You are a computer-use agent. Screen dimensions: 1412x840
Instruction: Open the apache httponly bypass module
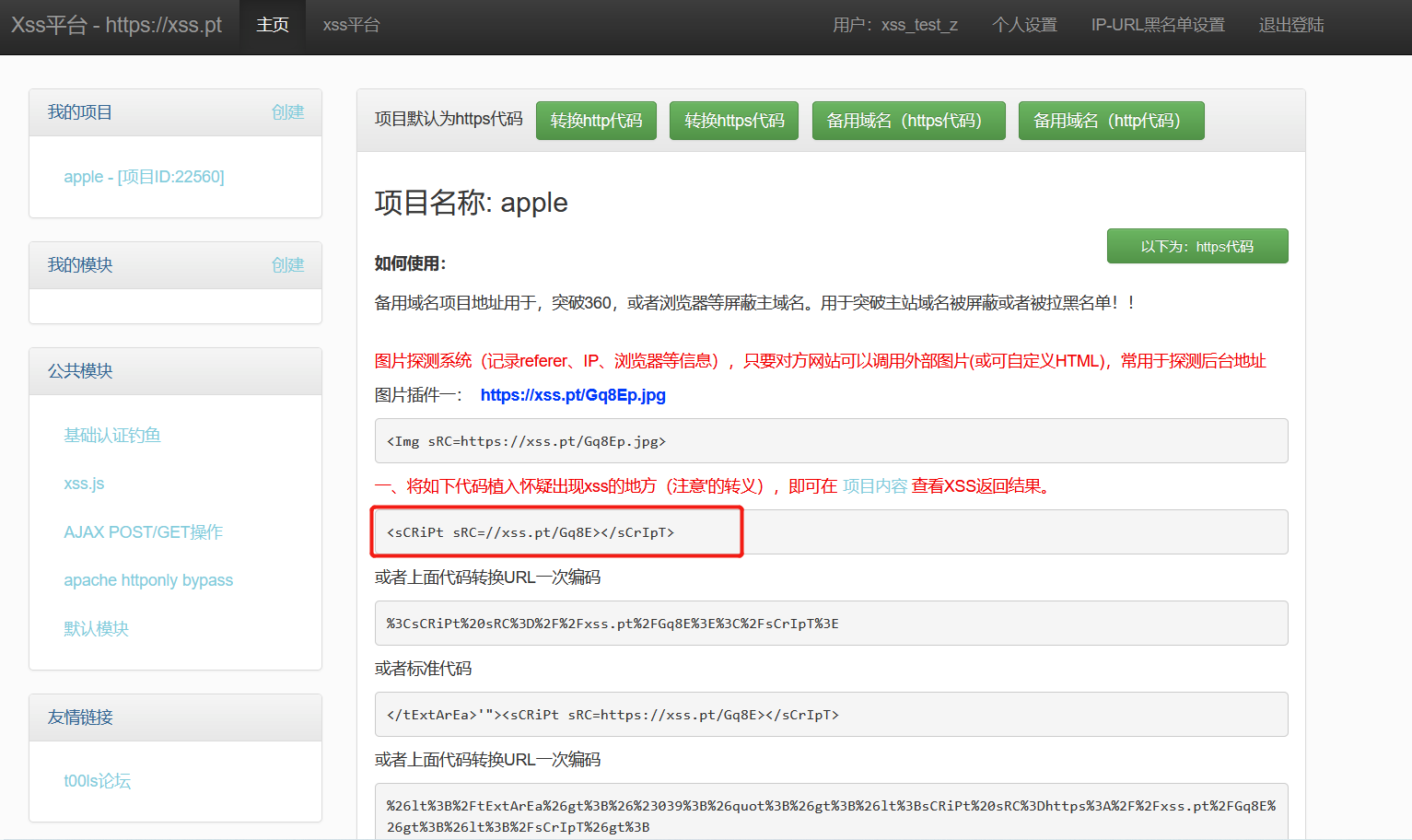(148, 580)
